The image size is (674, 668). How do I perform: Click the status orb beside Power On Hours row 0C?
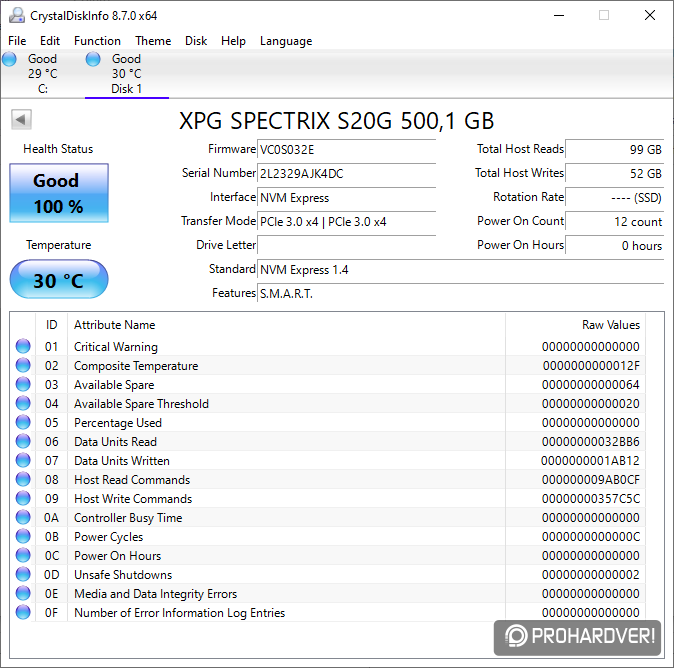point(23,555)
